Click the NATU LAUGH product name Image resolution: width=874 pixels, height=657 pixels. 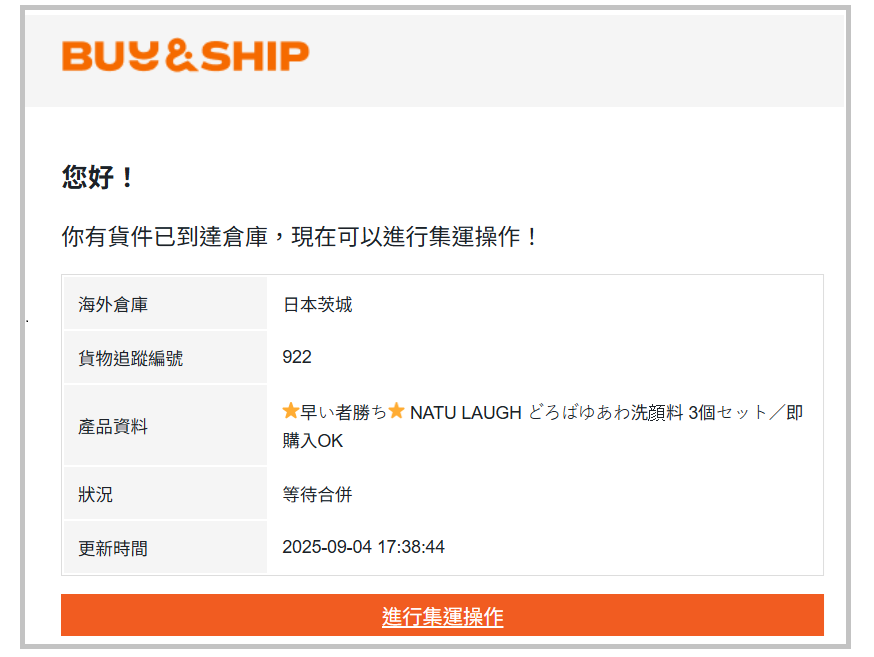click(465, 412)
